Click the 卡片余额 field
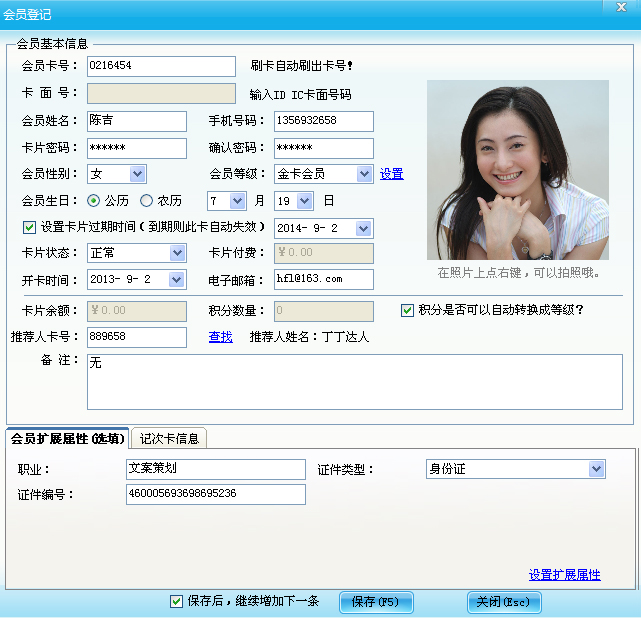Image resolution: width=641 pixels, height=618 pixels. (137, 311)
